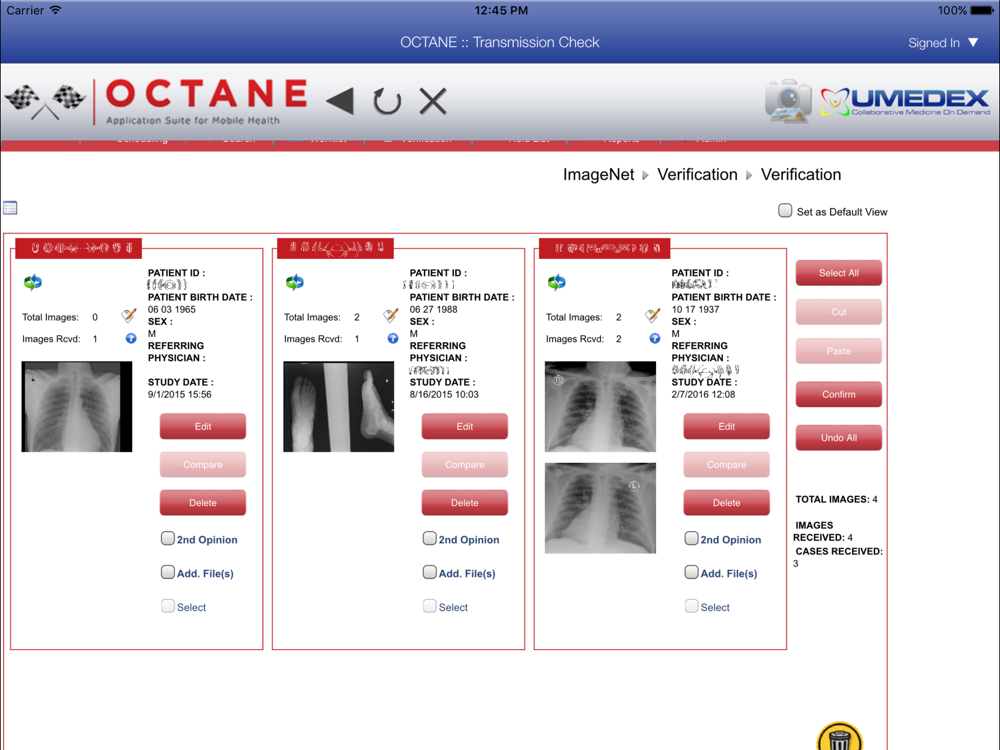This screenshot has width=1000, height=750.
Task: Tick Select for patient born 06 27 1988
Action: (x=430, y=606)
